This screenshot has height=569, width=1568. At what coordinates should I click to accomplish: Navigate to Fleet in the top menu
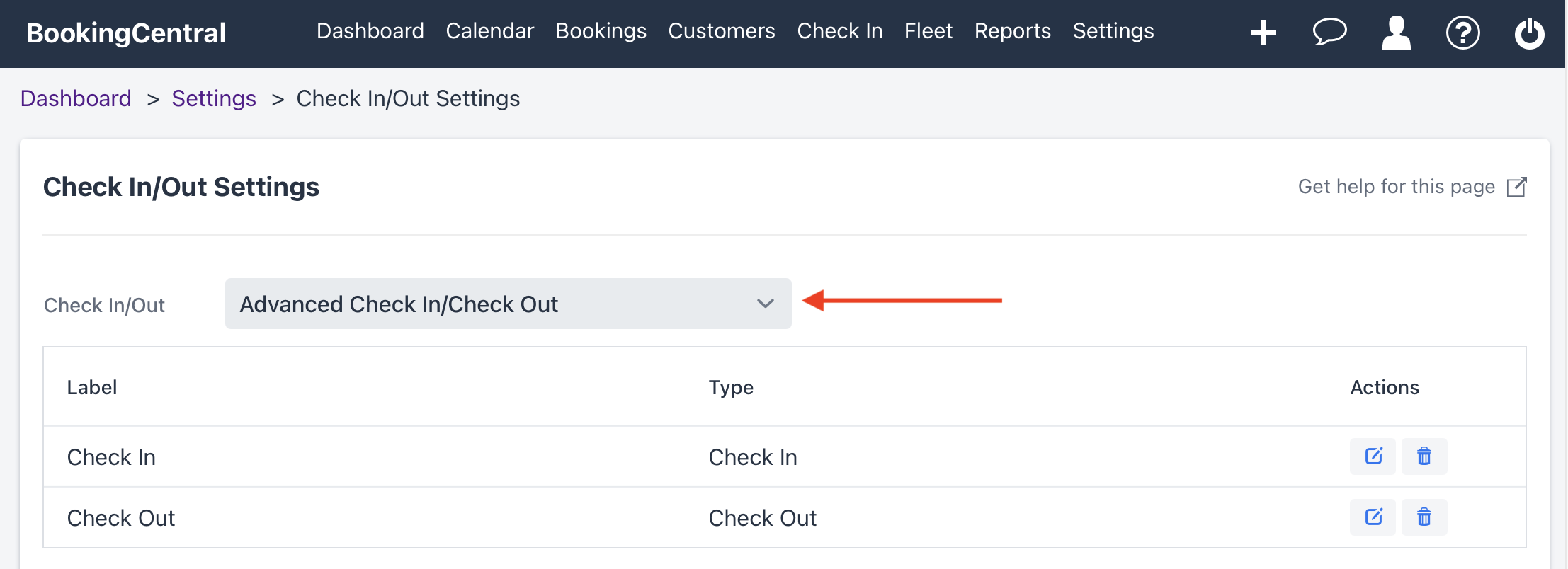928,31
